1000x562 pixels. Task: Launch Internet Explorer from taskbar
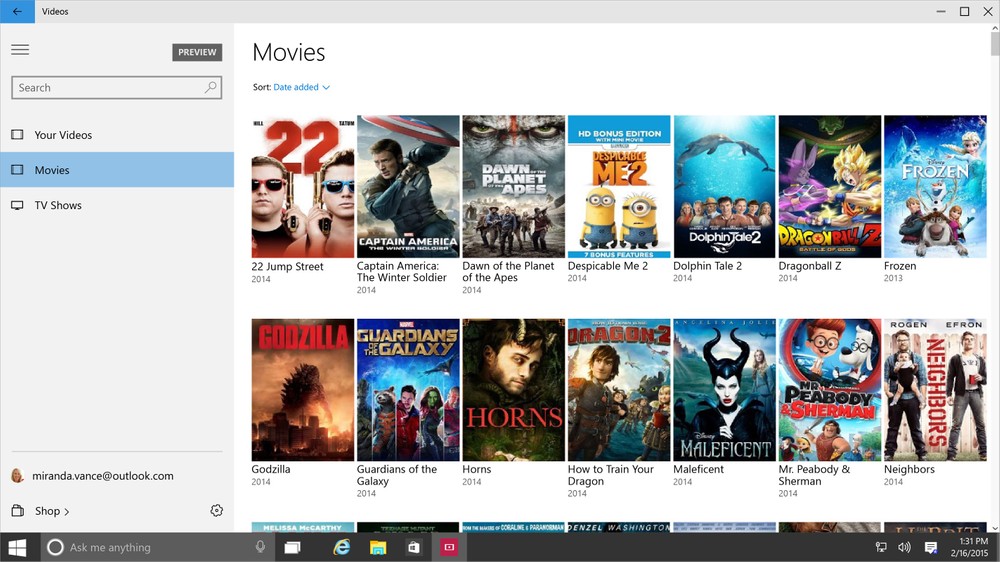[x=342, y=547]
